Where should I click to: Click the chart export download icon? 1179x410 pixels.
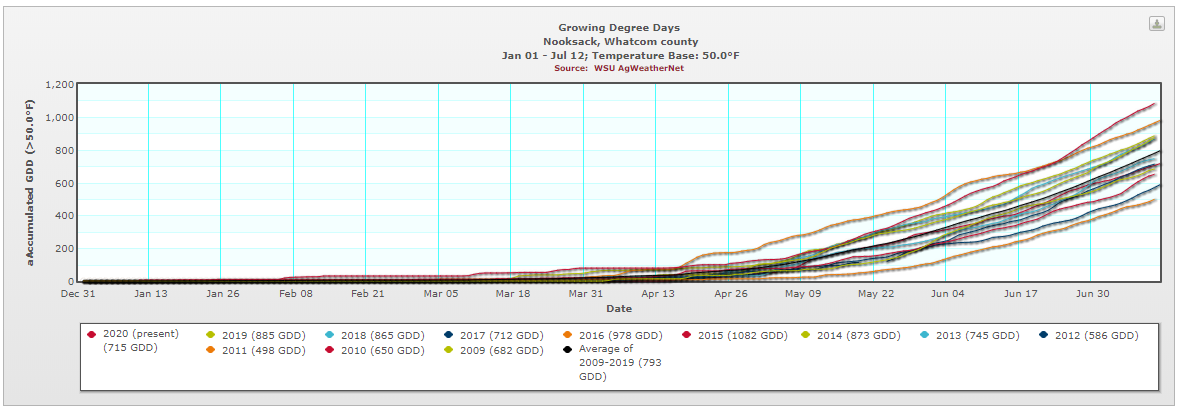pos(1156,25)
